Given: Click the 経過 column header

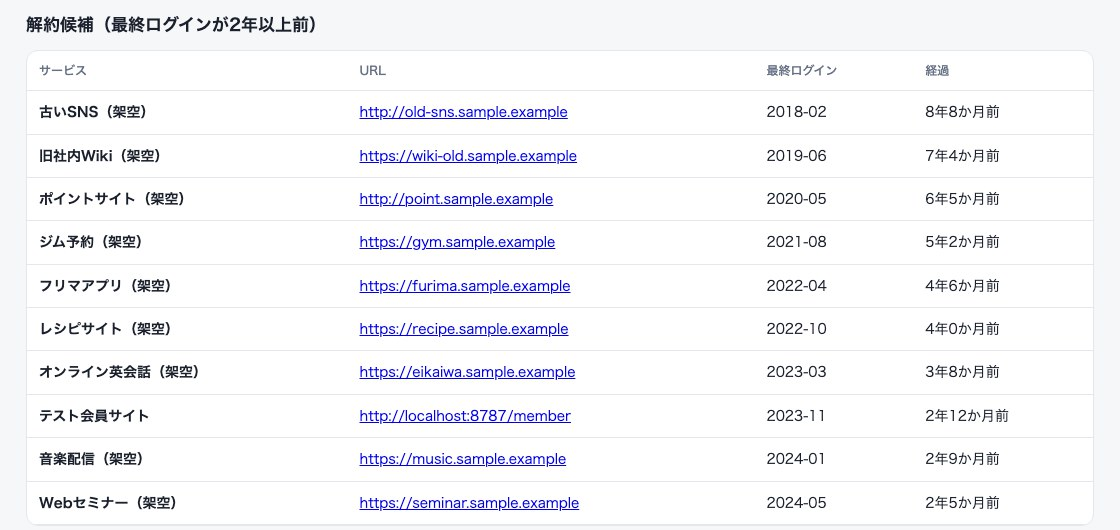Looking at the screenshot, I should 937,71.
